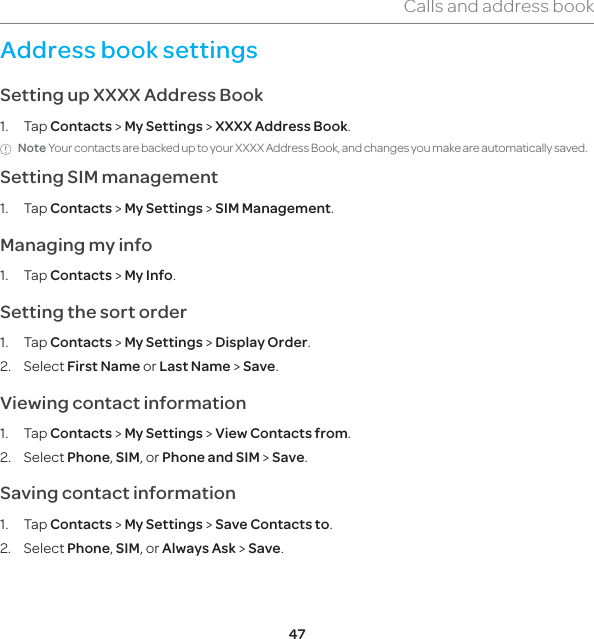This screenshot has width=594, height=639.
Task: Select heading 'Setting SIM management'
Action: click(109, 178)
